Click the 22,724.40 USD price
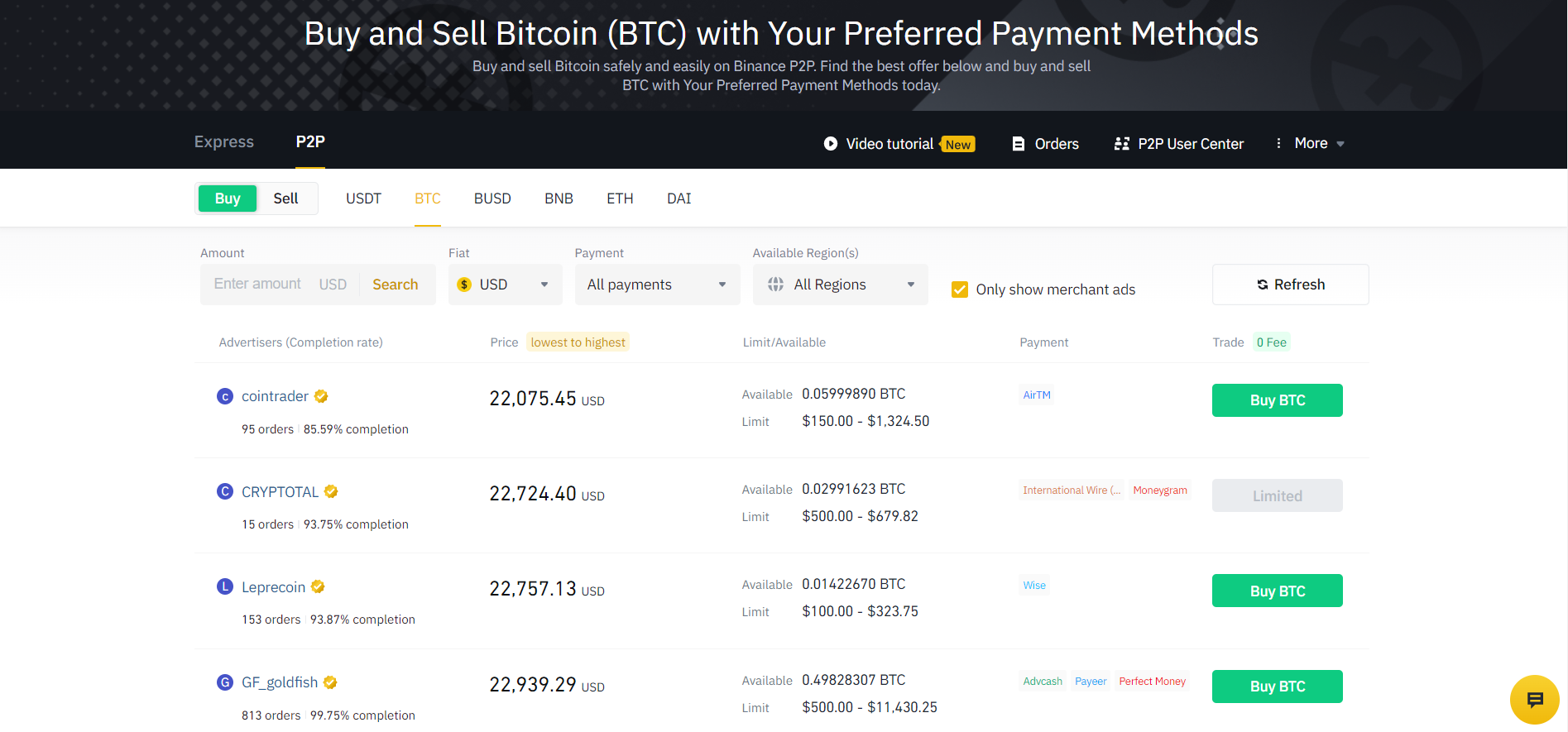This screenshot has width=1568, height=732. point(547,494)
